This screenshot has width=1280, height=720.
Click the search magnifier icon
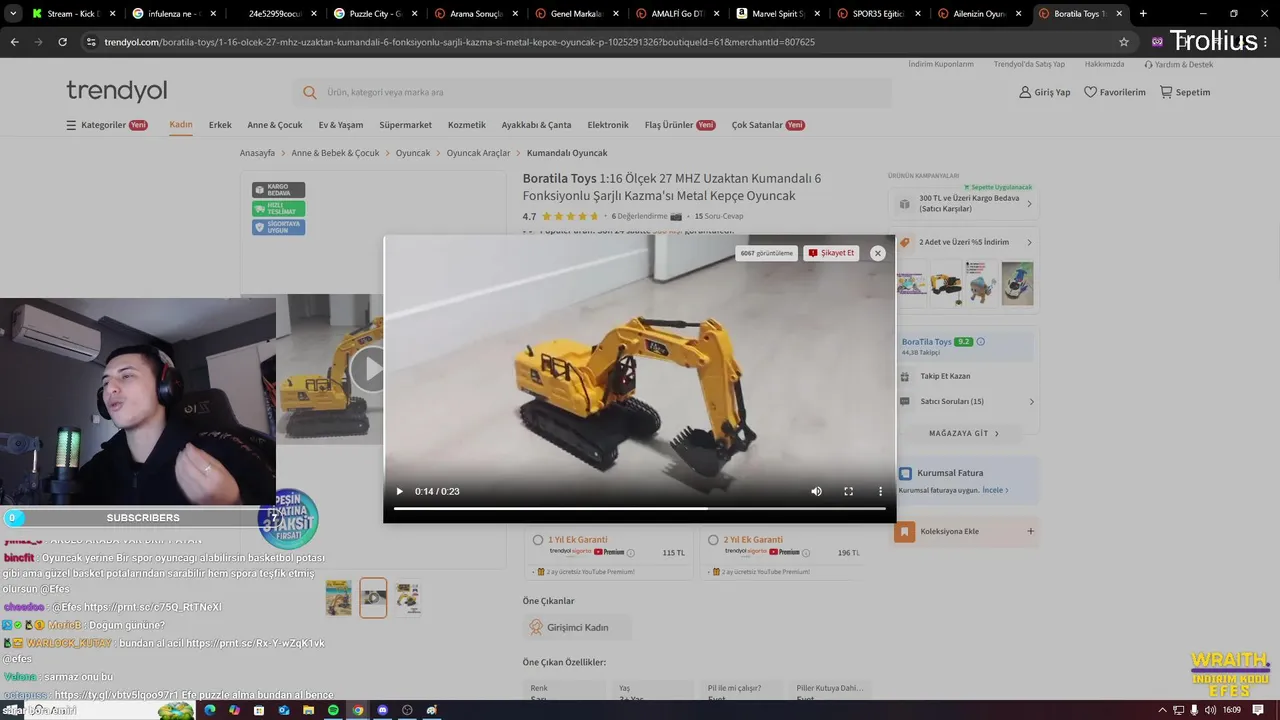[309, 92]
